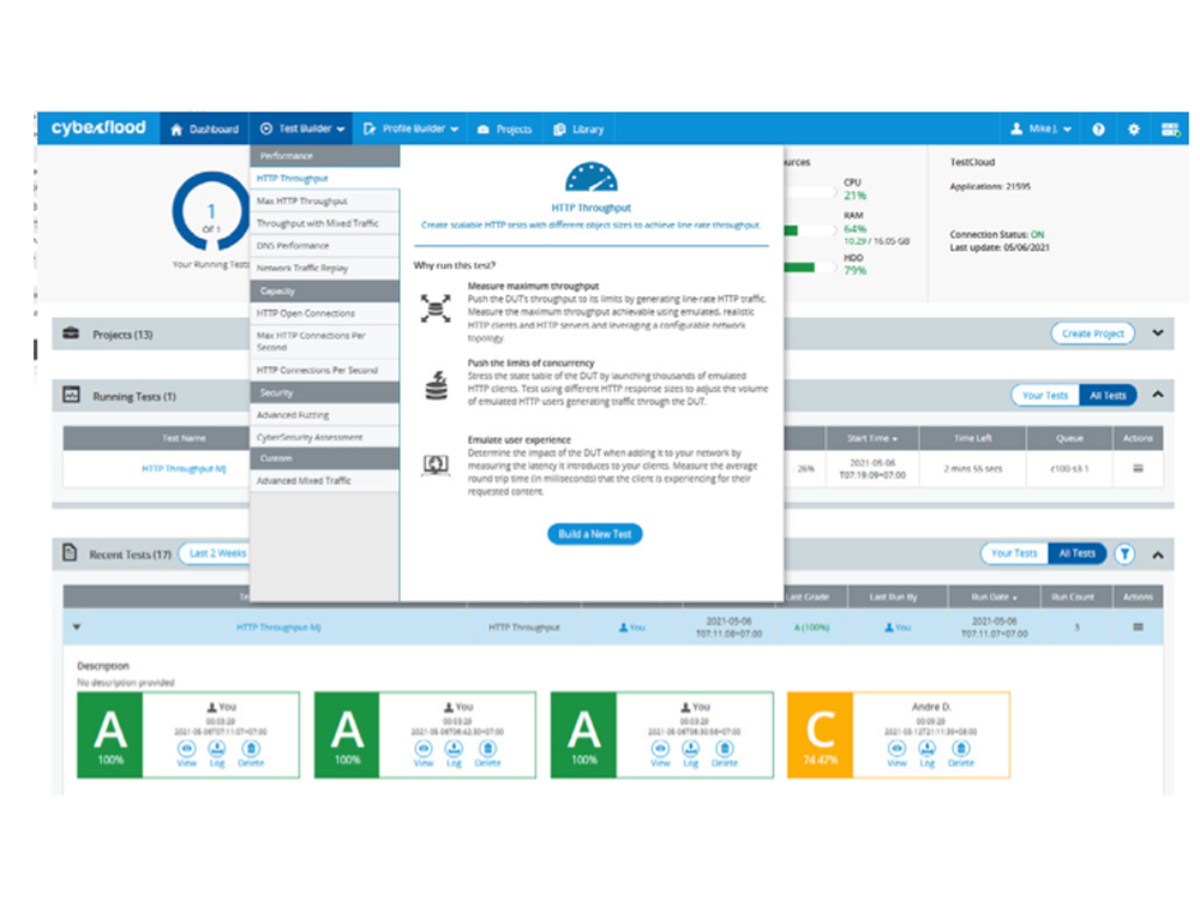The width and height of the screenshot is (1200, 900).
Task: Click the cyberflood logo
Action: coord(98,128)
